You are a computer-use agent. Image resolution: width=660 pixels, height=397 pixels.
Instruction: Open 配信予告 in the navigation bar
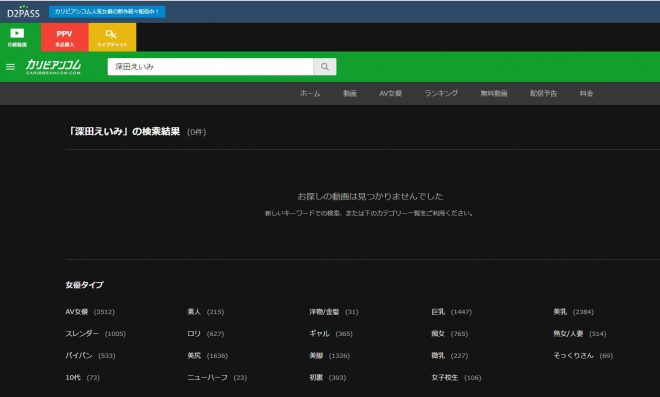click(x=543, y=93)
